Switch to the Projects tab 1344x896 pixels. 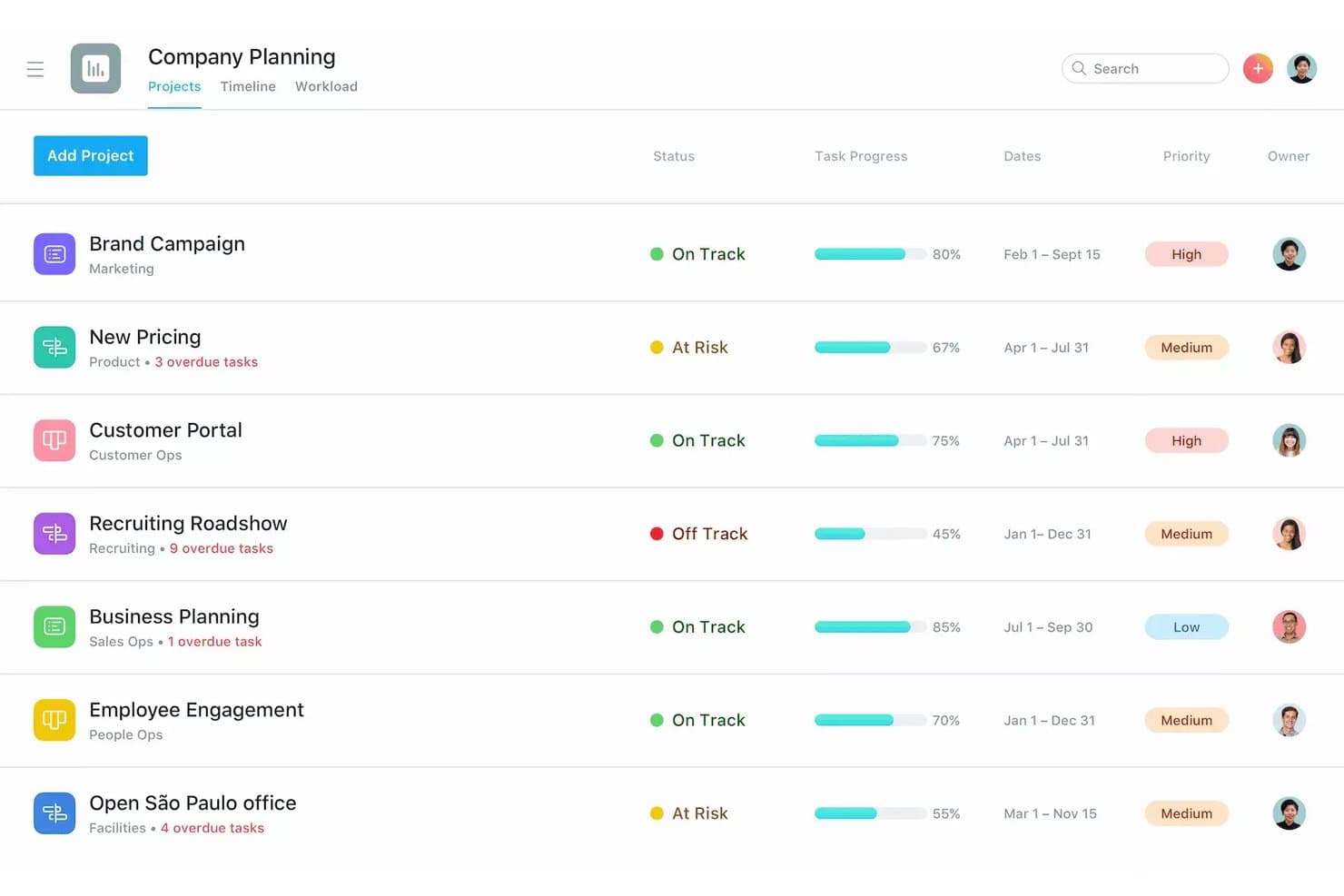pos(174,86)
